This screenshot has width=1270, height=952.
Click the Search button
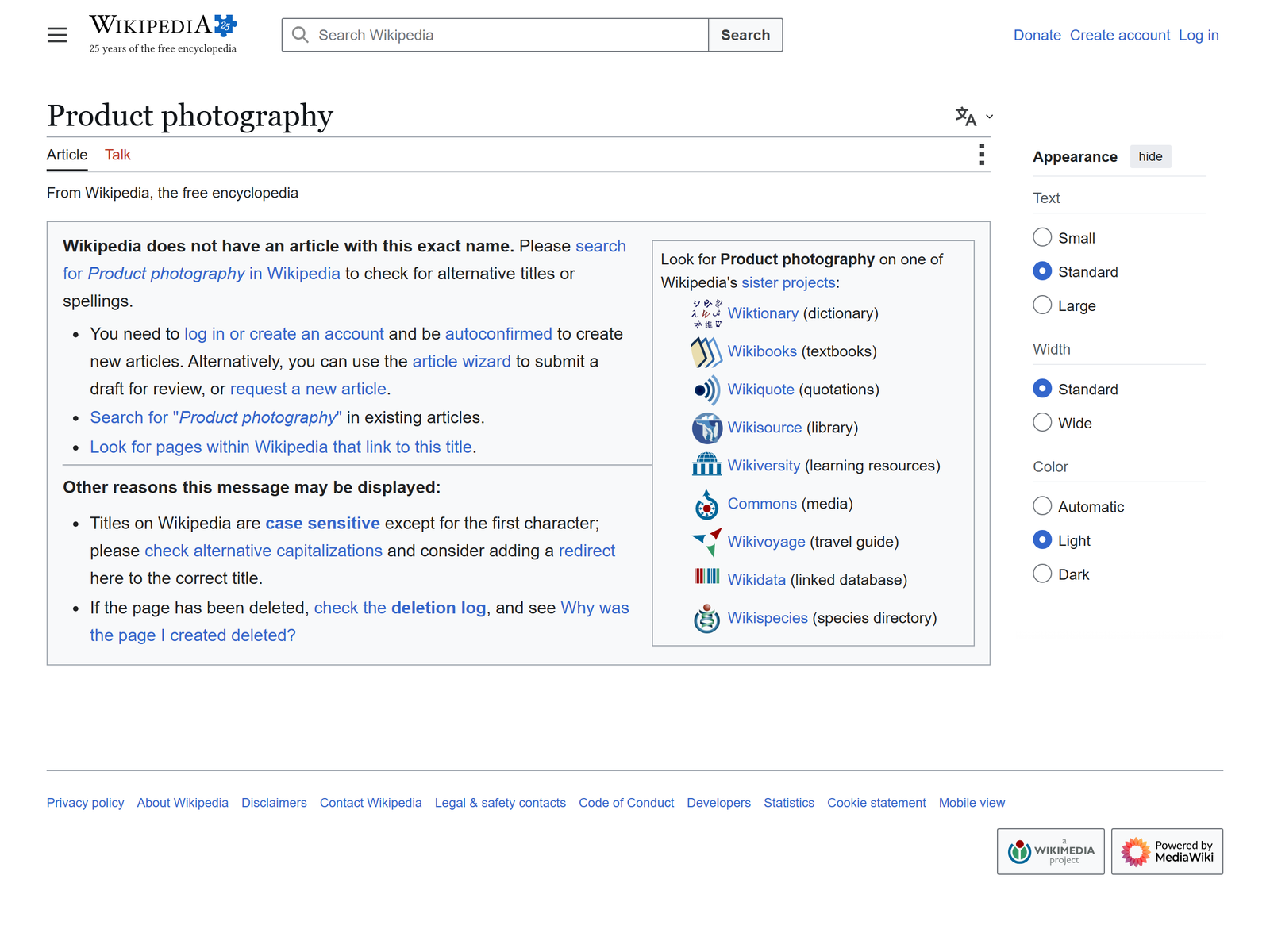(x=745, y=35)
